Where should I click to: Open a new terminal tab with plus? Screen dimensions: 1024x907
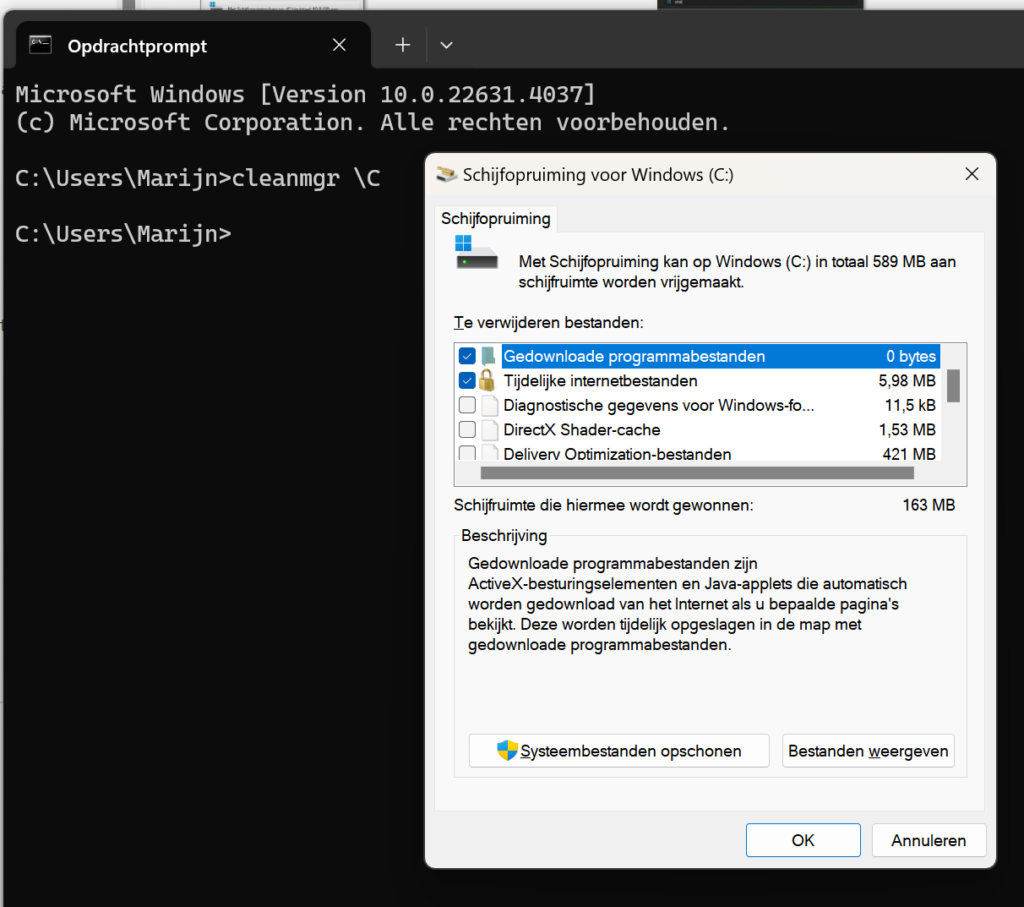pos(403,45)
